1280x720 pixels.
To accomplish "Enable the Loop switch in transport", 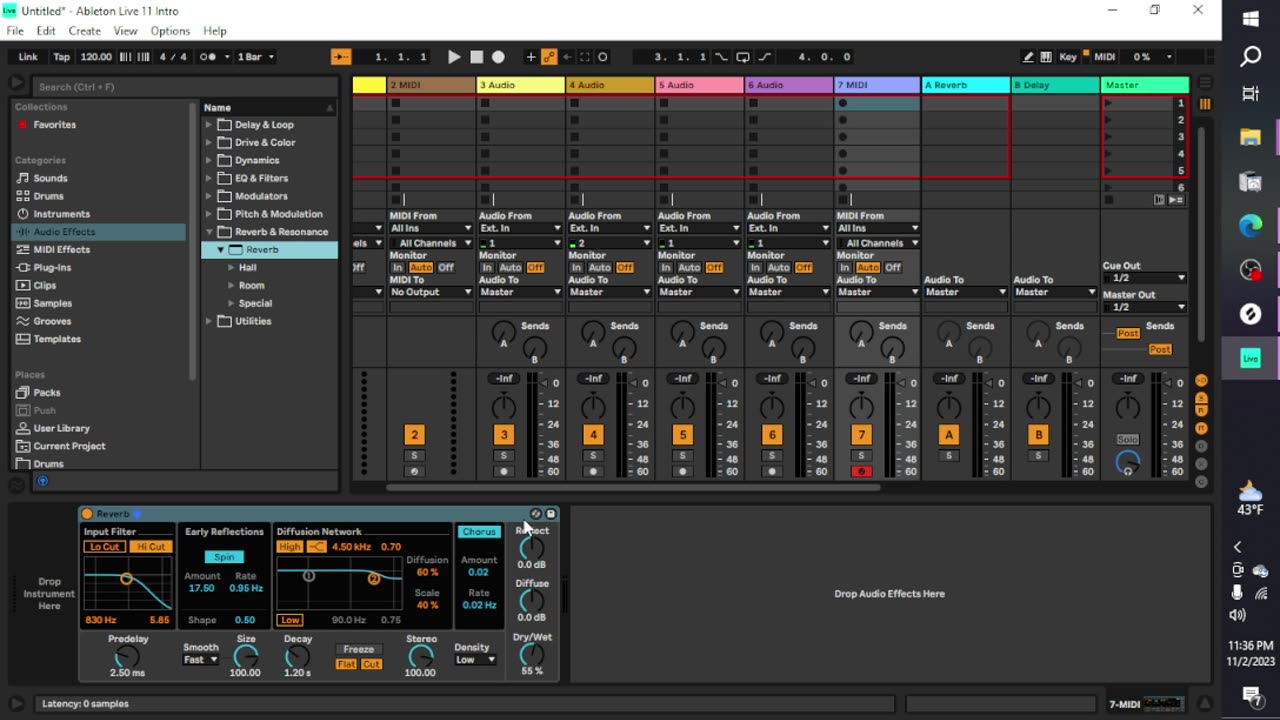I will click(x=742, y=57).
